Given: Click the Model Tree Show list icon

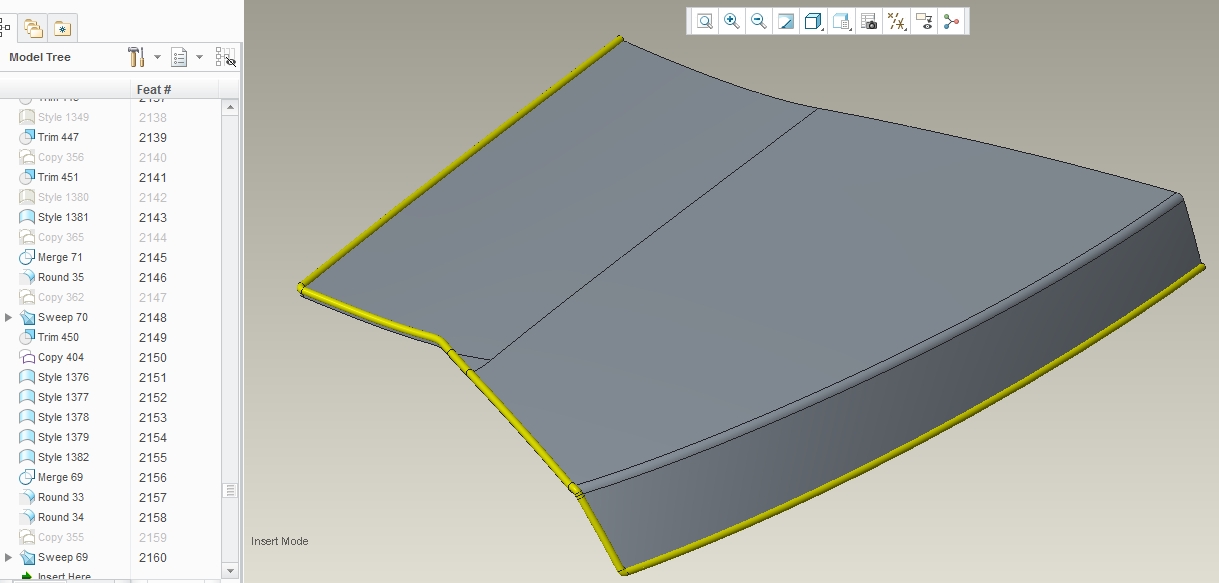Looking at the screenshot, I should pos(180,57).
